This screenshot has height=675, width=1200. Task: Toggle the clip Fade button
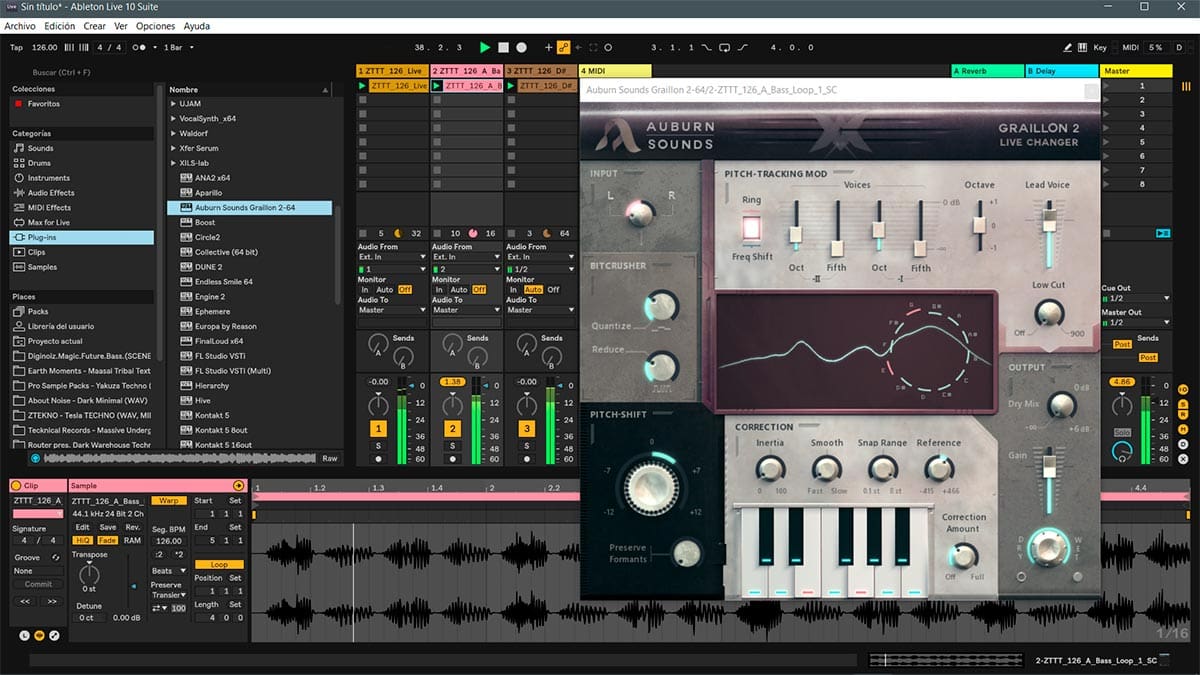[107, 540]
